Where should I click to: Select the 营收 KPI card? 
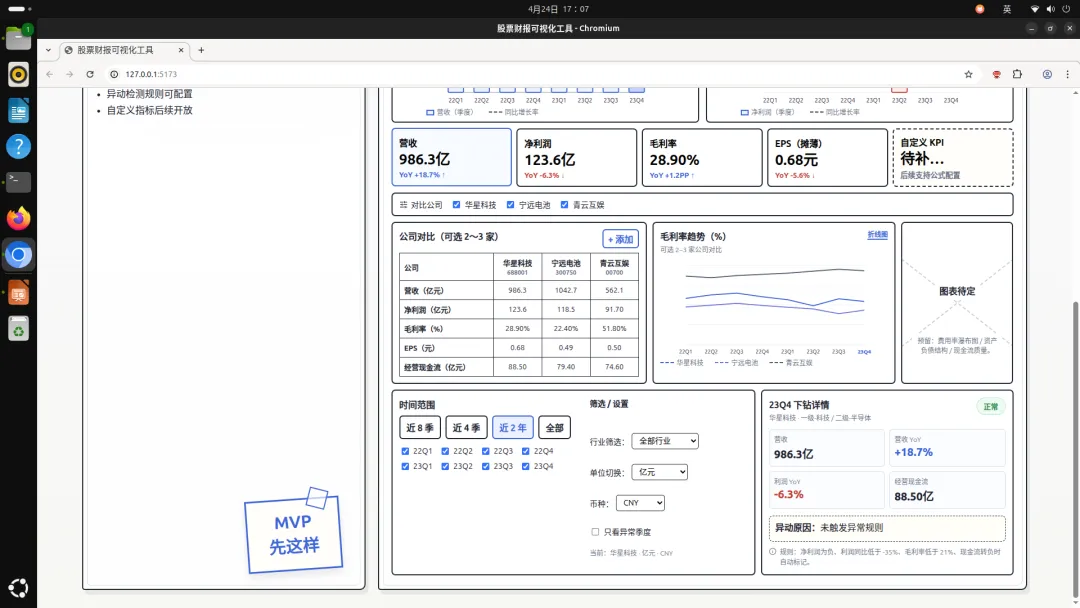coord(452,157)
